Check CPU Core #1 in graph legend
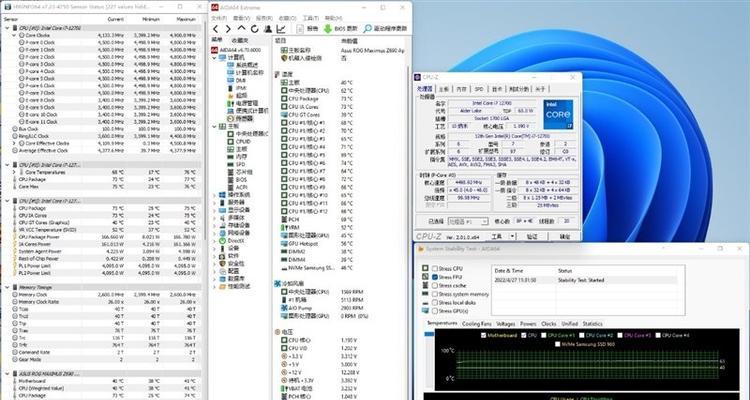The width and height of the screenshot is (750, 400). tap(543, 335)
